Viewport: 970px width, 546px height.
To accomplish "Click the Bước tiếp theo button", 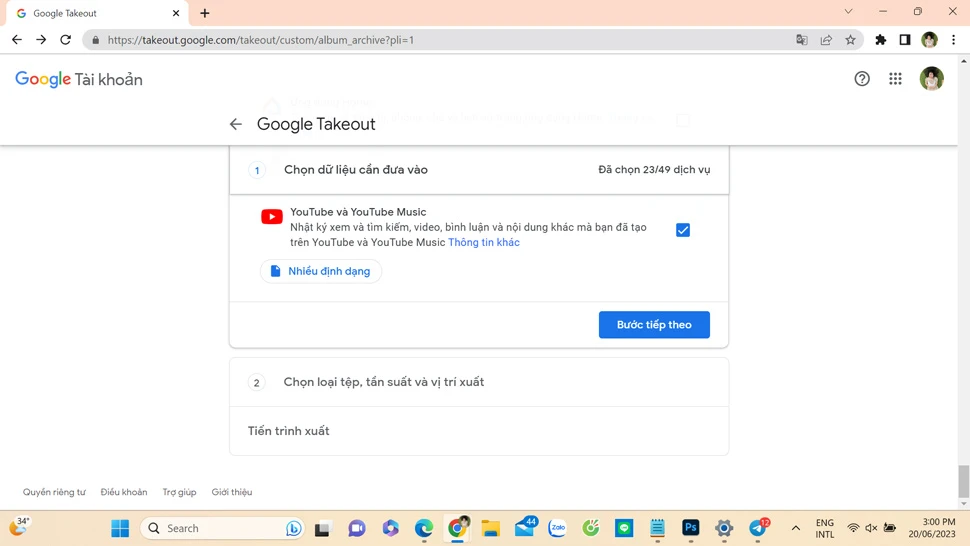I will [x=654, y=325].
